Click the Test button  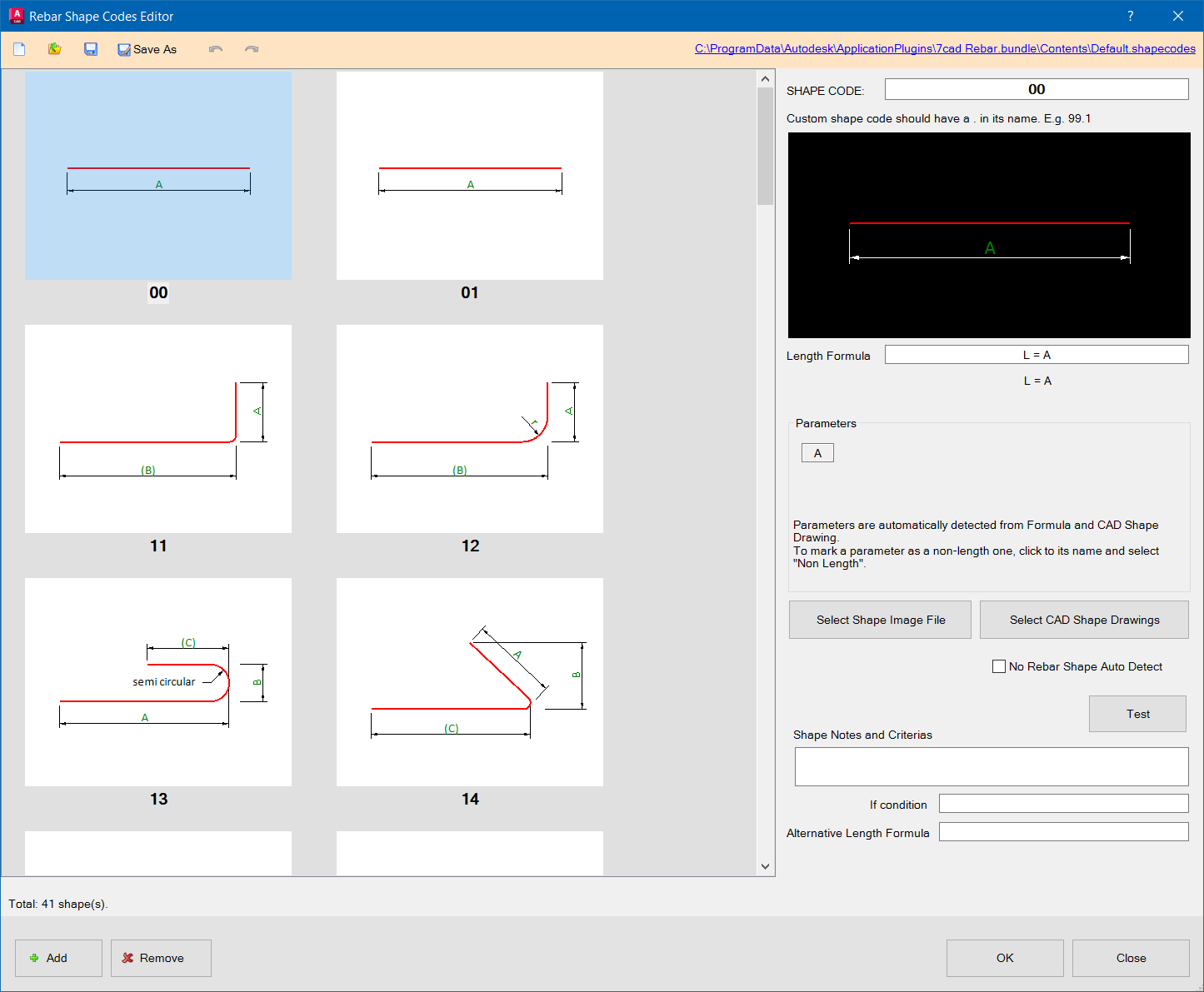point(1137,714)
